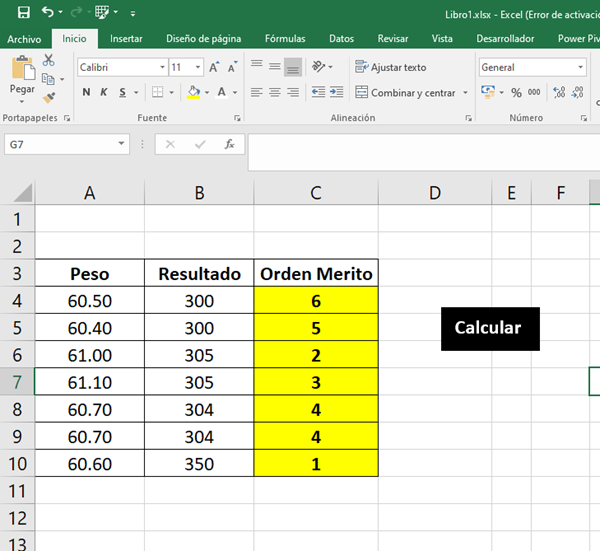The width and height of the screenshot is (600, 551).
Task: Open Pegar paste options dropdown arrow
Action: (22, 102)
